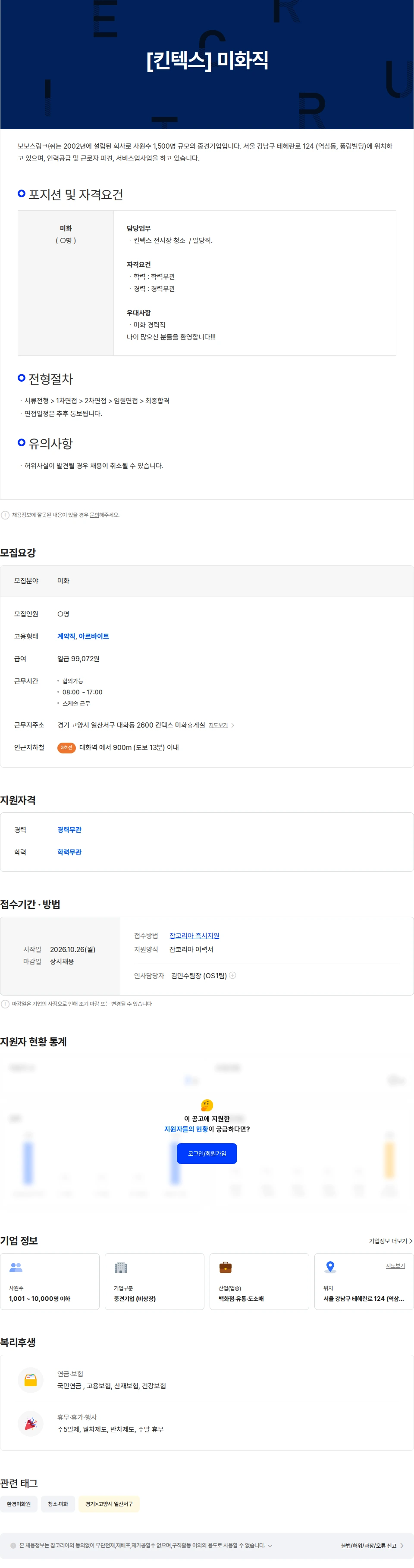Image resolution: width=414 pixels, height=1568 pixels.
Task: Click the 협의가능 bullet text
Action: coord(72,681)
